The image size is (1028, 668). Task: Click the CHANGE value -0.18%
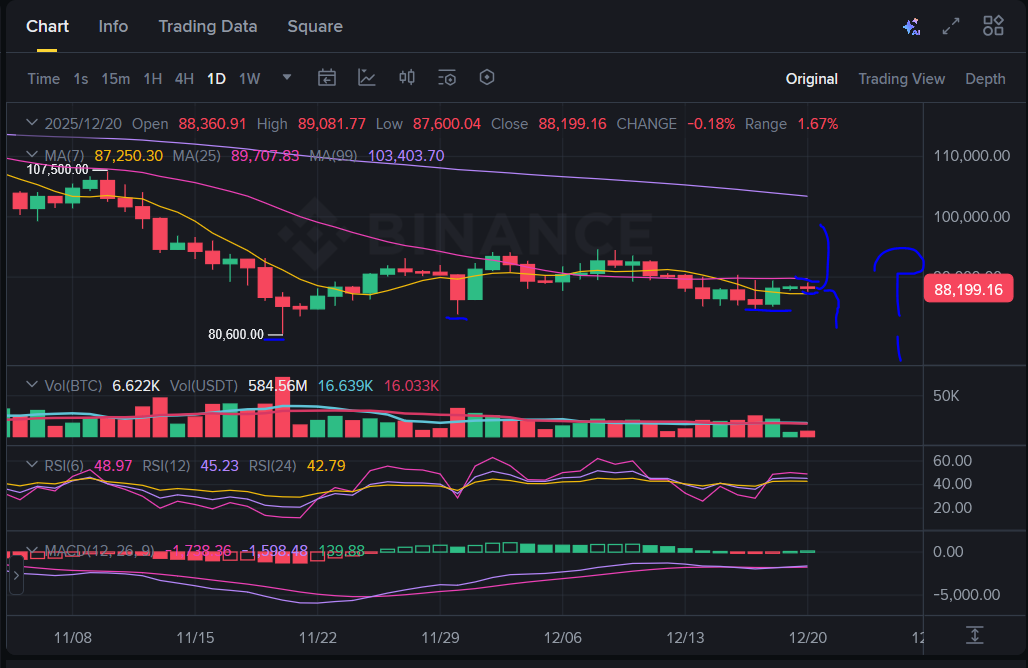click(x=711, y=123)
